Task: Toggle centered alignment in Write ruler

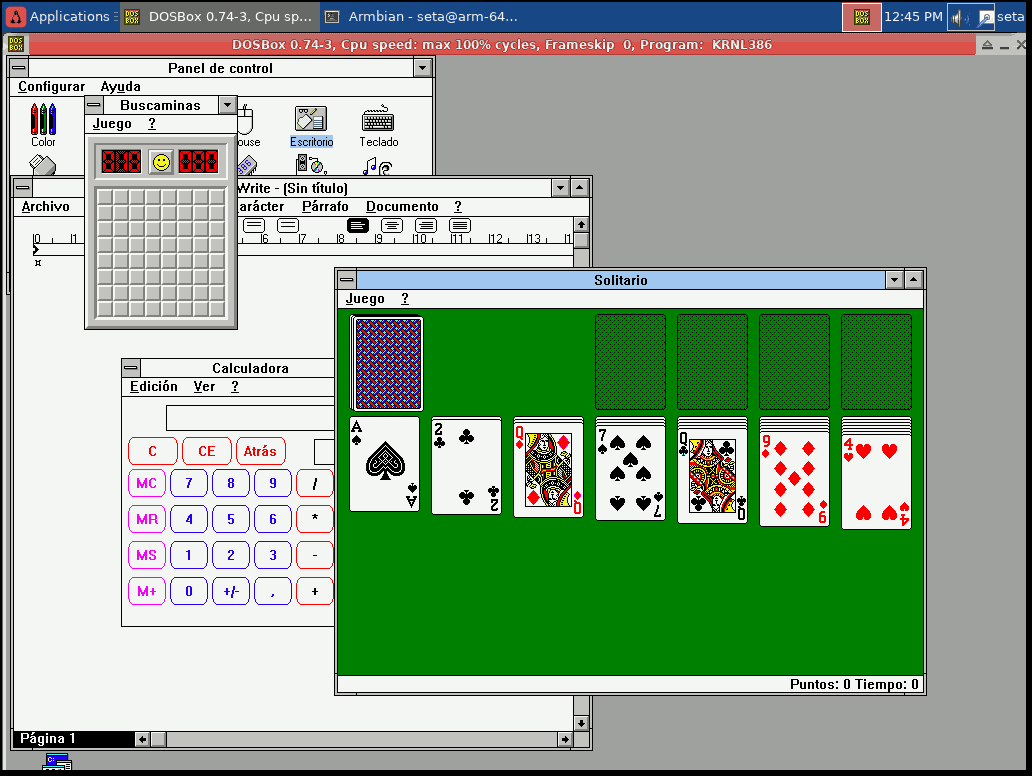Action: [x=392, y=226]
